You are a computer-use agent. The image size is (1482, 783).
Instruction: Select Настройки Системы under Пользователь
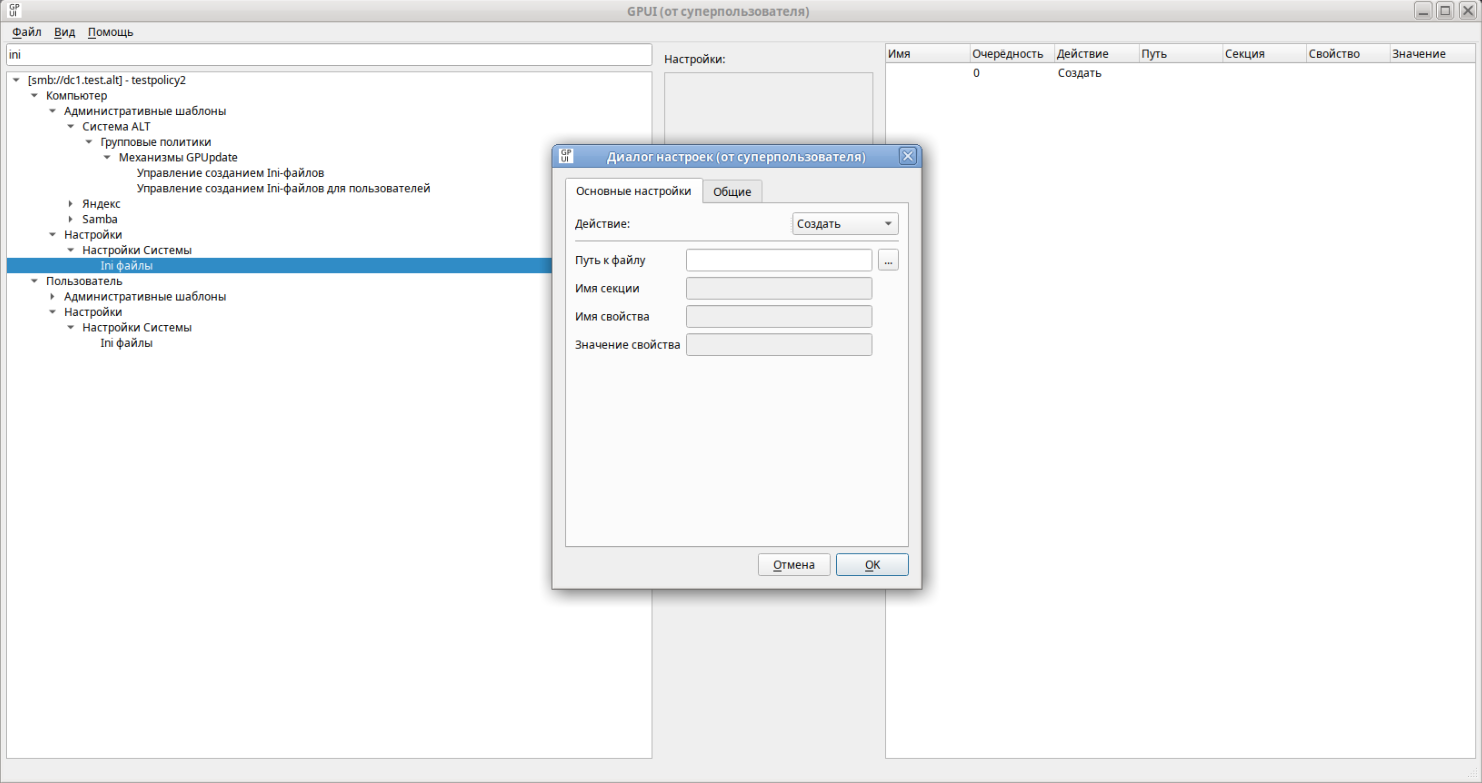pyautogui.click(x=137, y=327)
